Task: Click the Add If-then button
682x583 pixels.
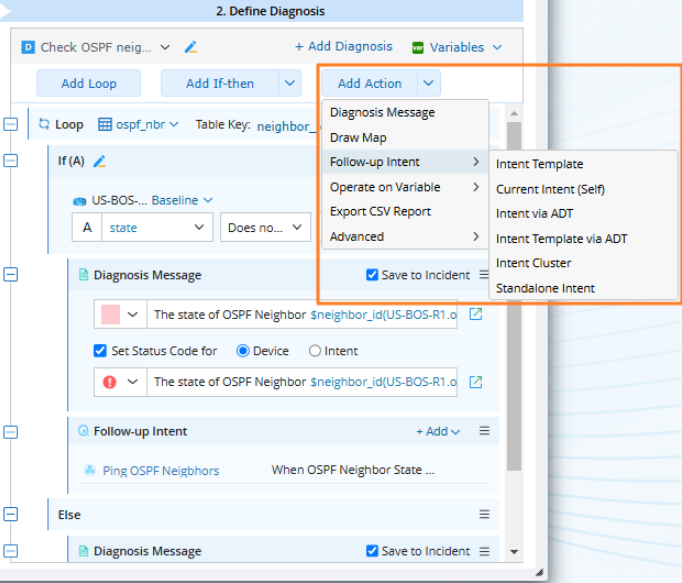Action: point(220,83)
